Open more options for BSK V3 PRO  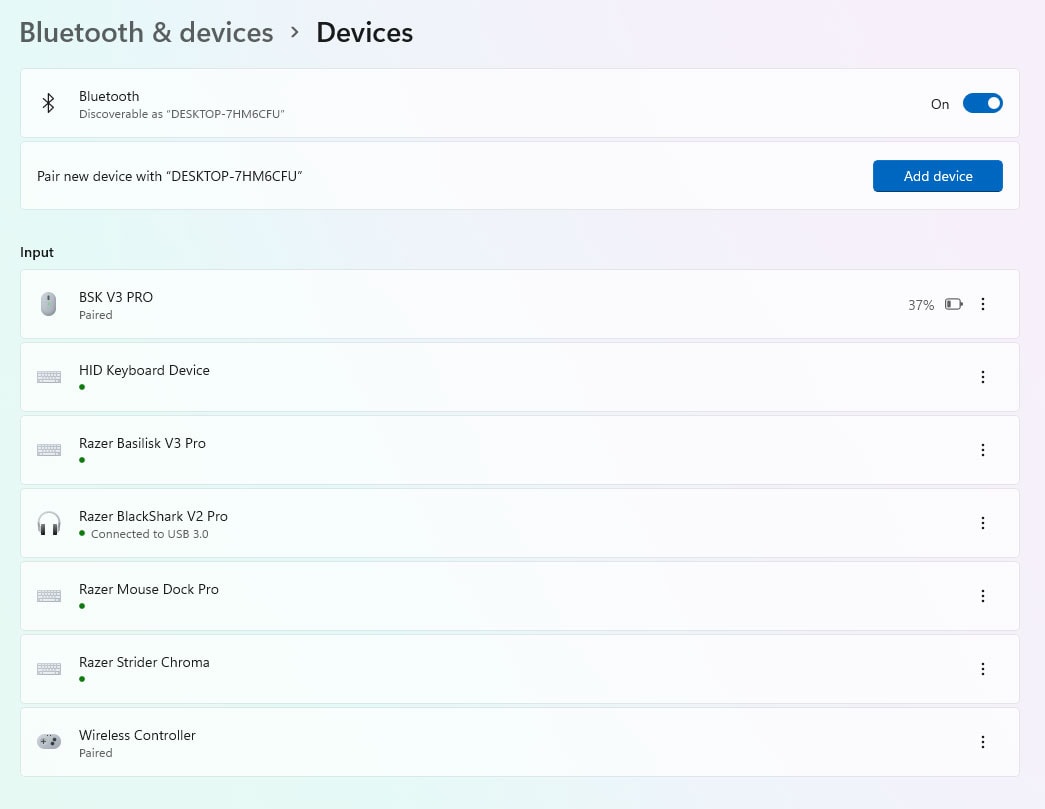tap(982, 304)
